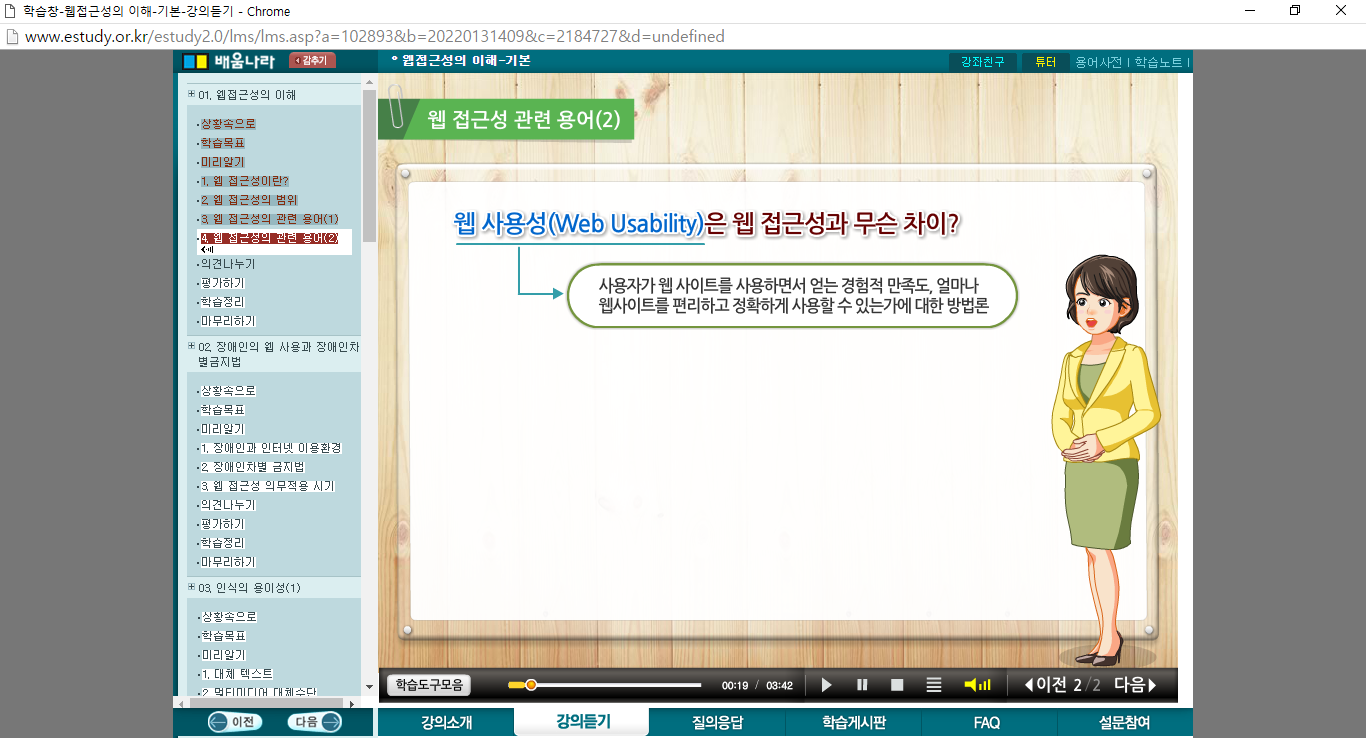This screenshot has height=738, width=1366.
Task: Select 평가하기 under the first chapter
Action: click(222, 283)
